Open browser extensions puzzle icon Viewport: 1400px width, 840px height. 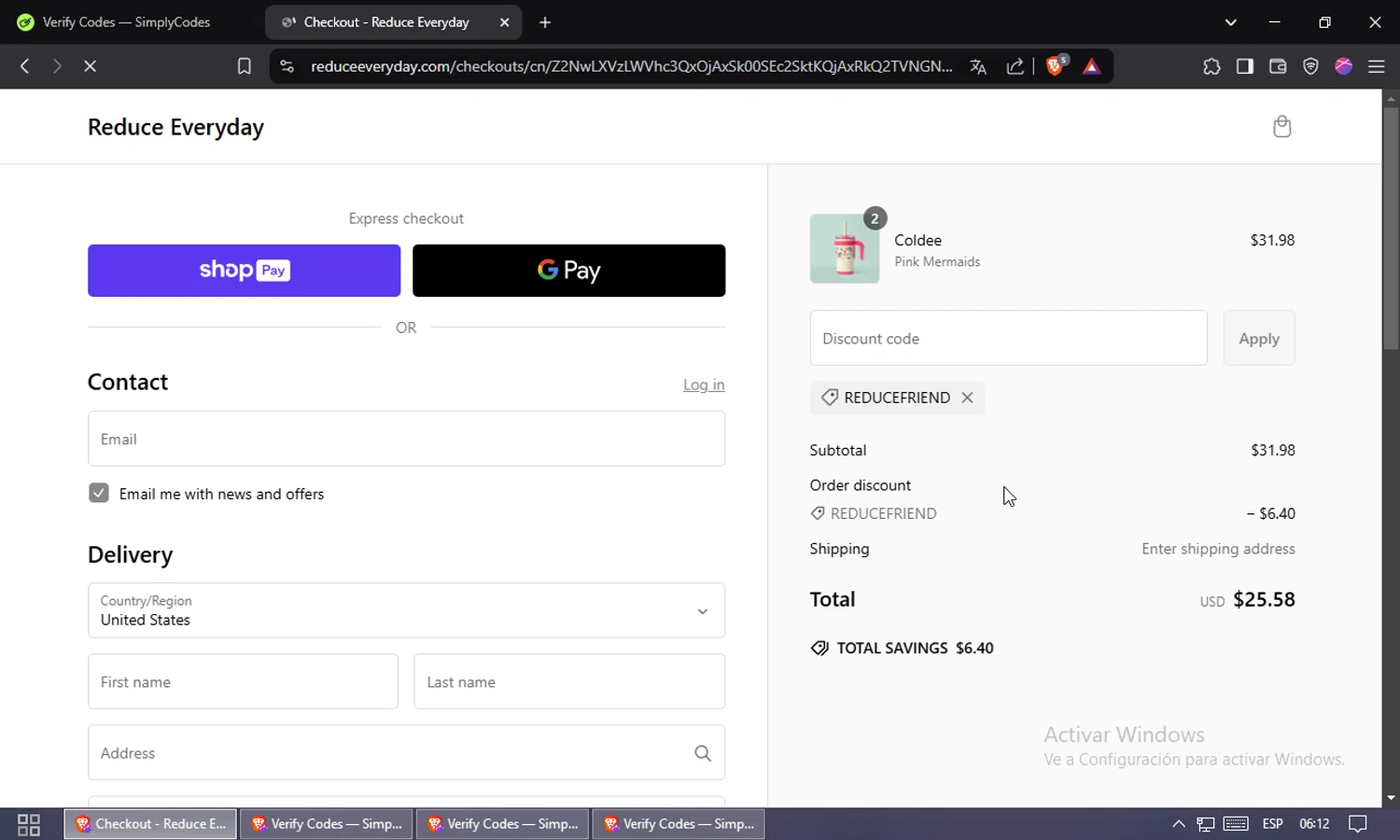tap(1211, 66)
